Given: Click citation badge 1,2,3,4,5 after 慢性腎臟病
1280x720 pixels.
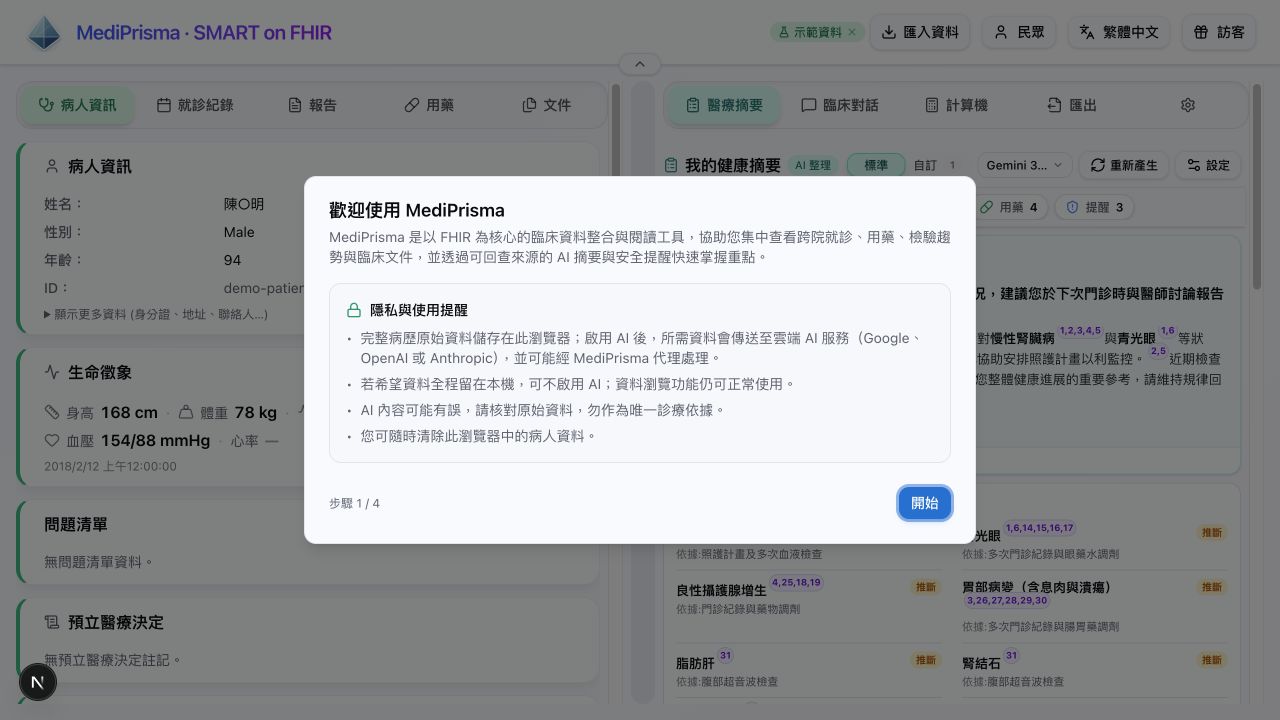Looking at the screenshot, I should click(1080, 331).
